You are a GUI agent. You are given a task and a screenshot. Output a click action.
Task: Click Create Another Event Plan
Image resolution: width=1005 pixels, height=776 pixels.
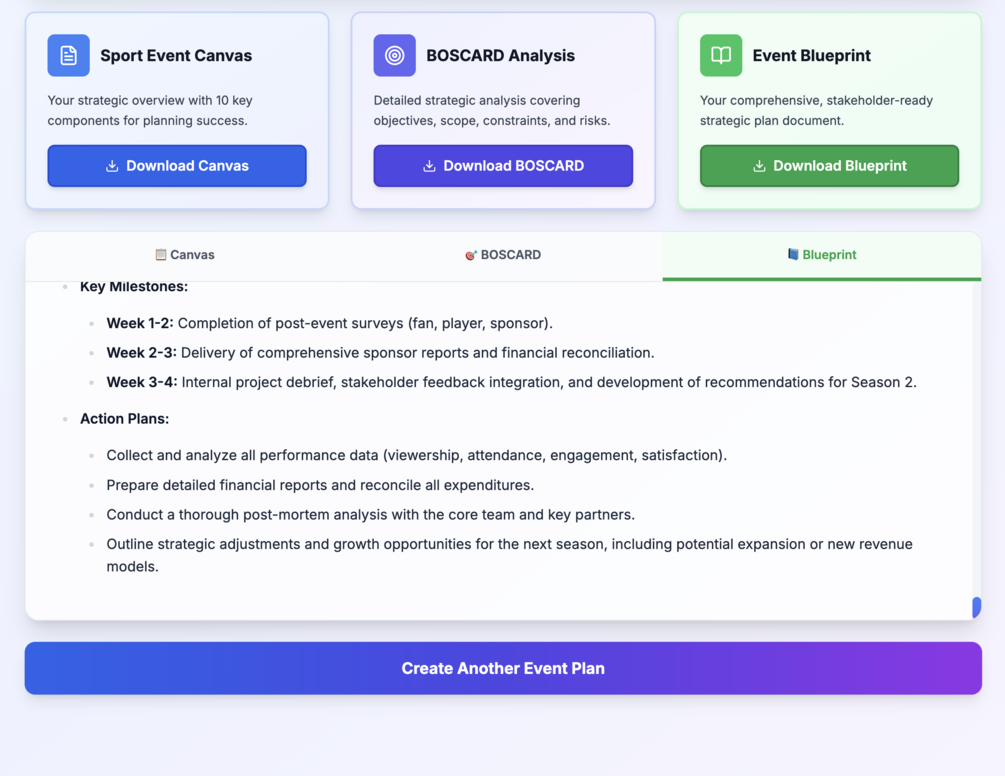pyautogui.click(x=503, y=668)
